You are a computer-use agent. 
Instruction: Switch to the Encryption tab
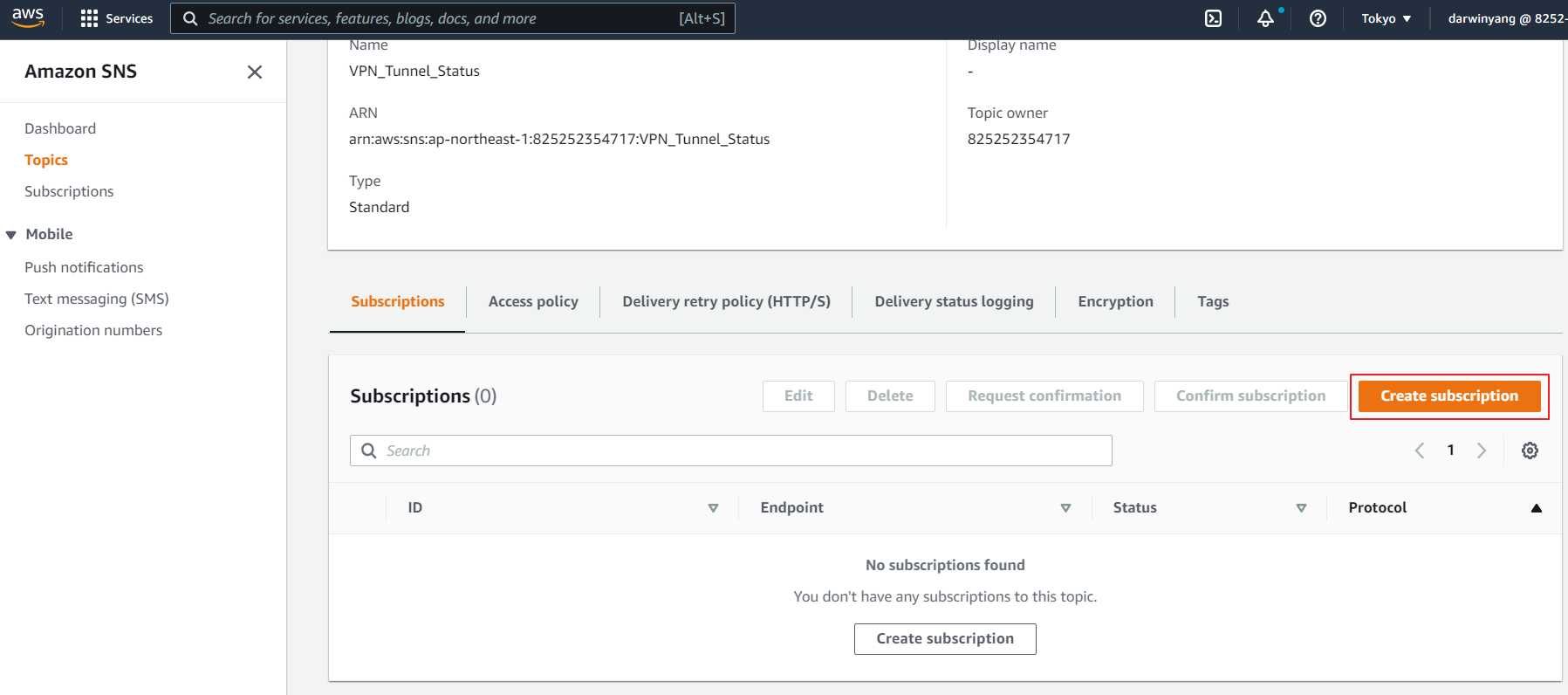pos(1115,301)
